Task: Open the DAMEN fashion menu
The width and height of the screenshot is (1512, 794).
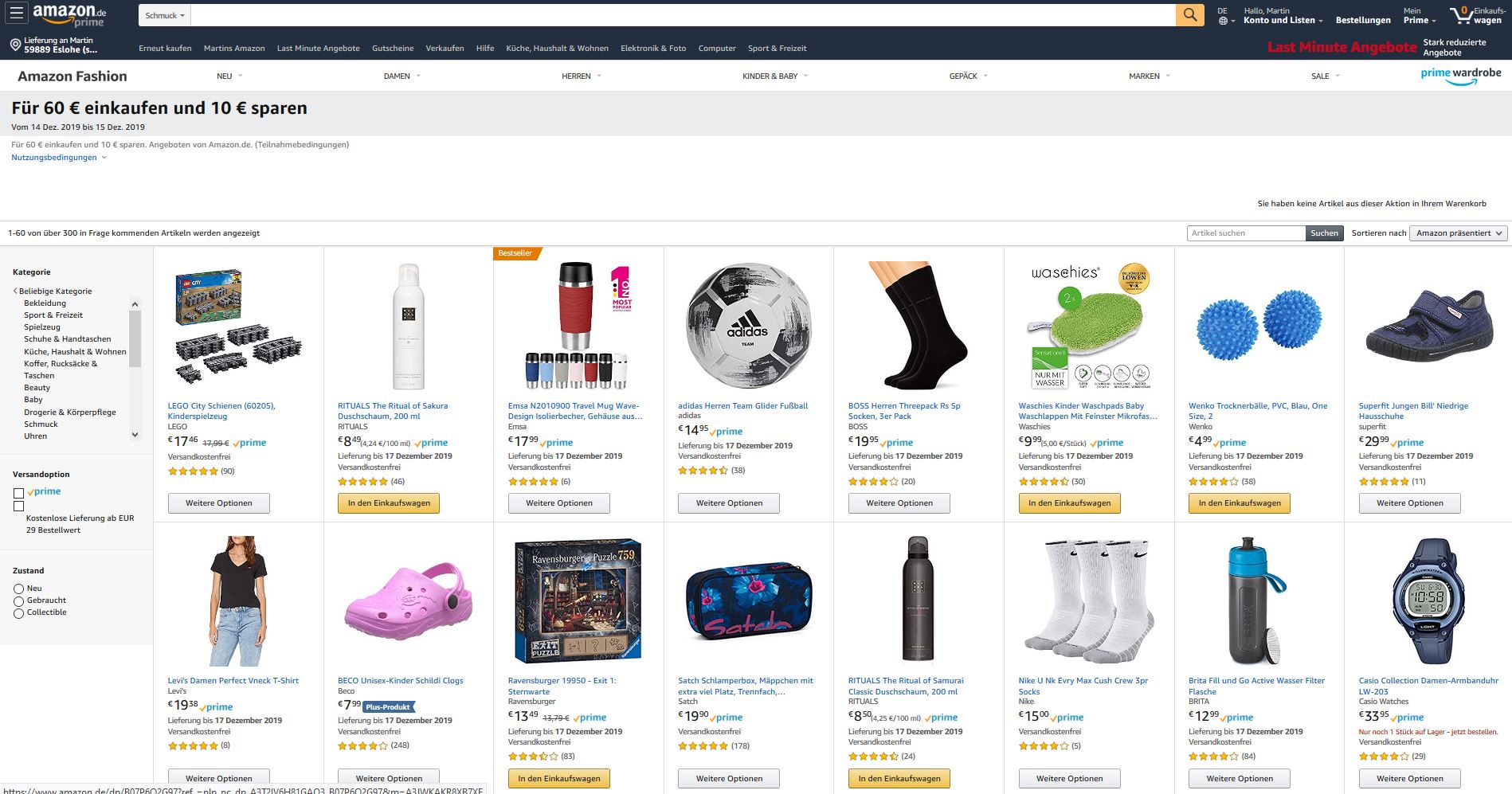Action: point(402,76)
